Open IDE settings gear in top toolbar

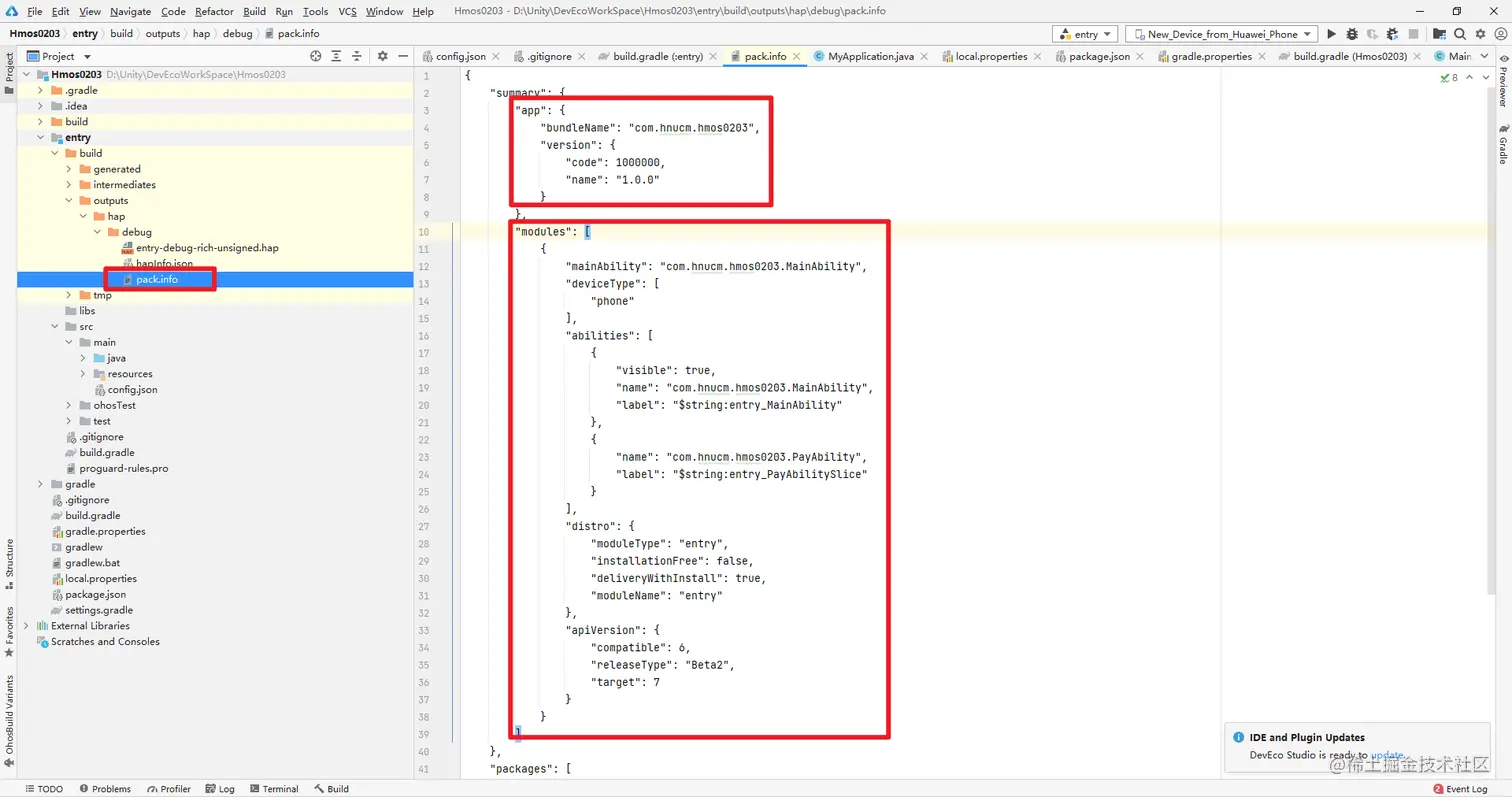pyautogui.click(x=1480, y=34)
